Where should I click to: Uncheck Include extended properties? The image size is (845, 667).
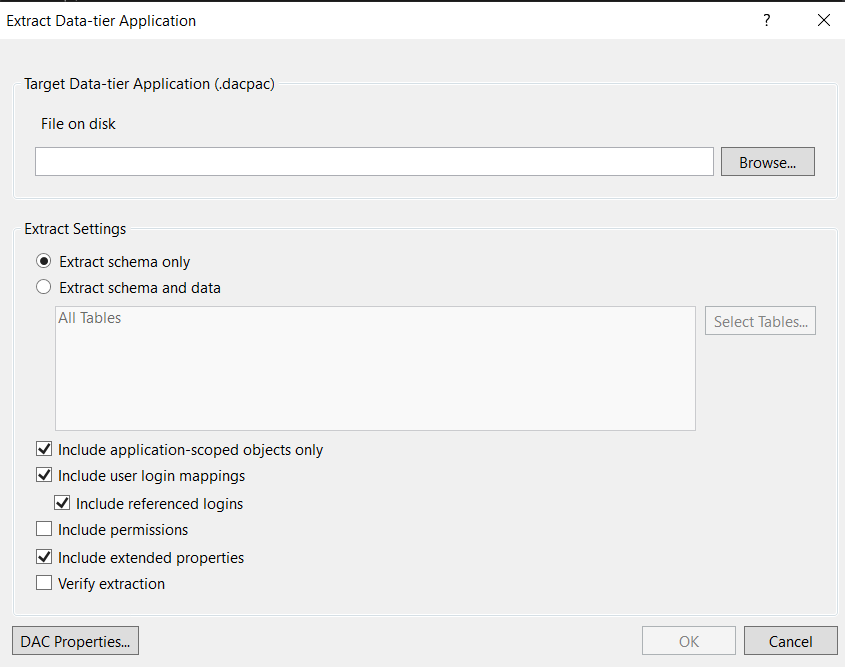44,557
